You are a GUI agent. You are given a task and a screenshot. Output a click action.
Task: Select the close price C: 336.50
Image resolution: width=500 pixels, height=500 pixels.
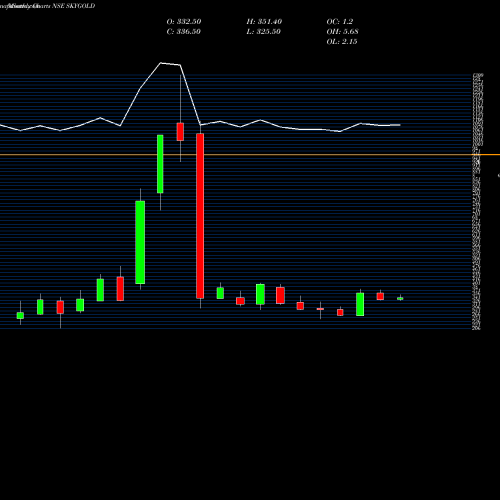pos(184,32)
